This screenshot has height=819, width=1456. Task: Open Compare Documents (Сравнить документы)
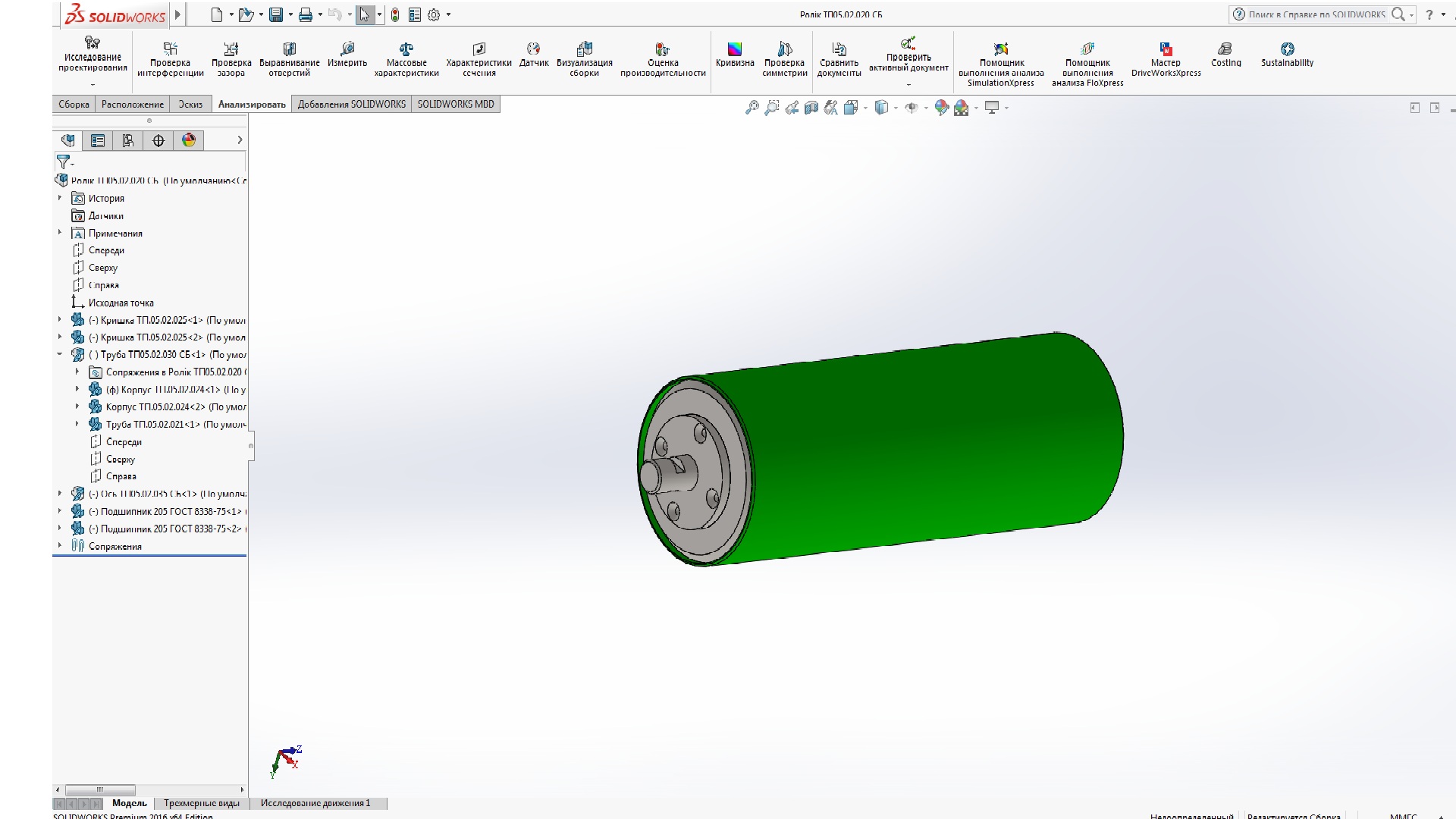839,59
